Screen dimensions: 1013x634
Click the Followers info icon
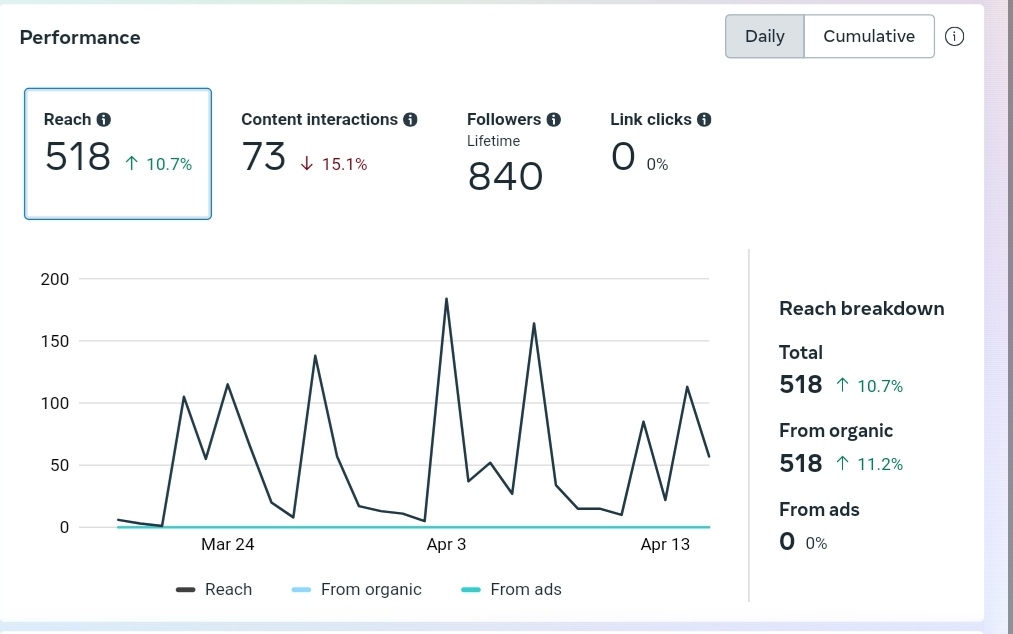tap(554, 120)
